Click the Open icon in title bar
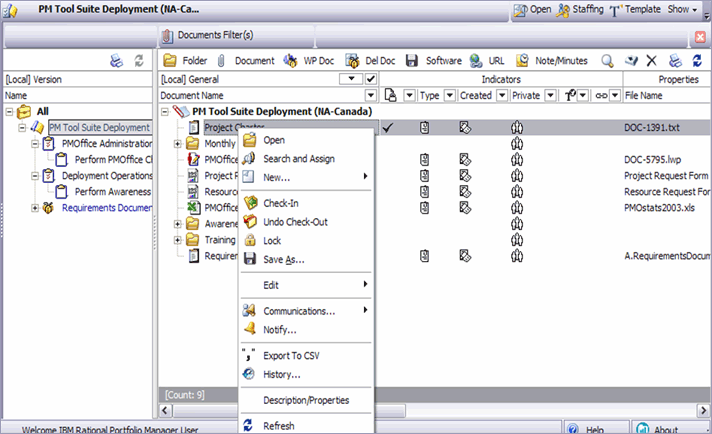712x434 pixels. pos(520,10)
